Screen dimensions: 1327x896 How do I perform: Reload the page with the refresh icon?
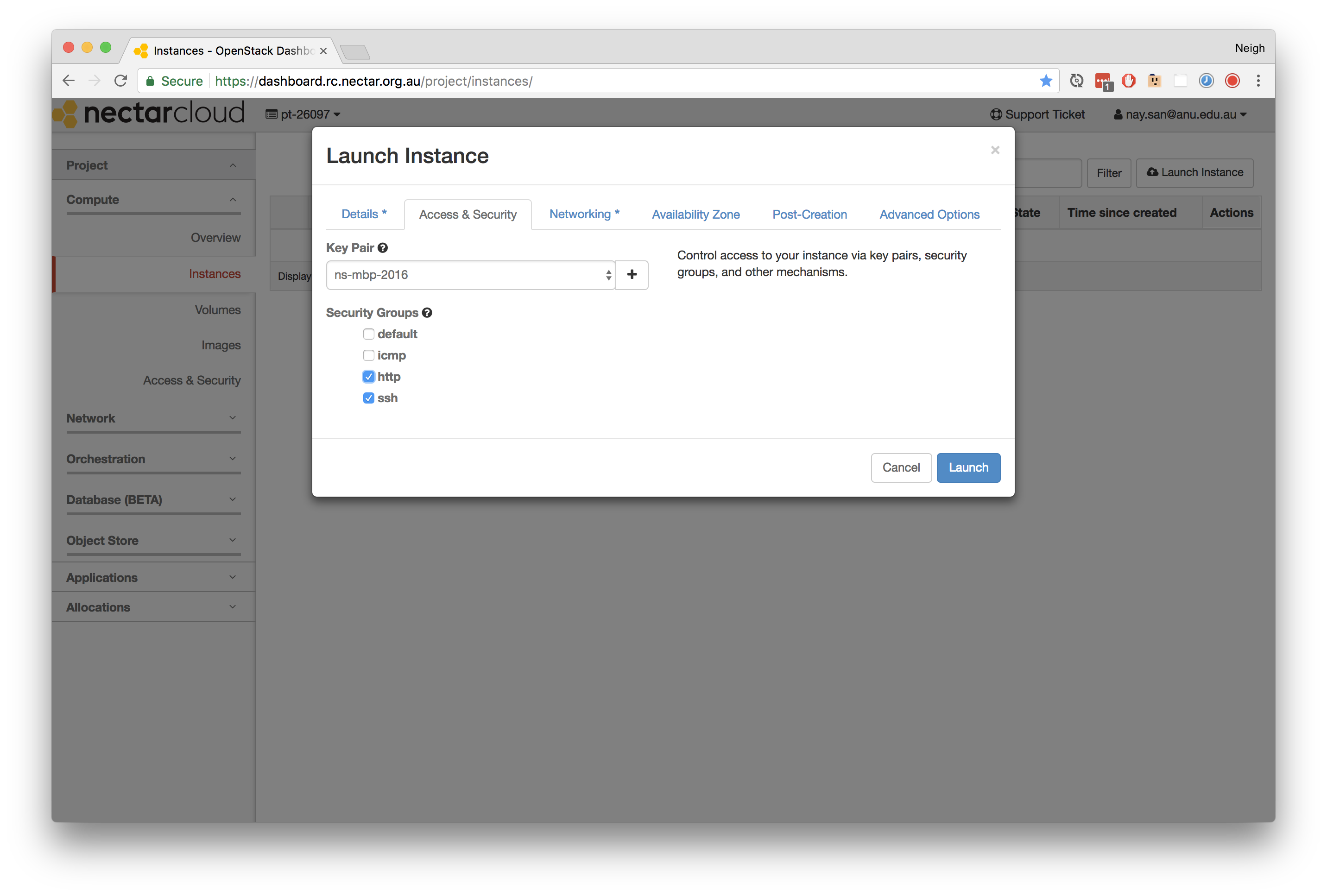(x=120, y=81)
